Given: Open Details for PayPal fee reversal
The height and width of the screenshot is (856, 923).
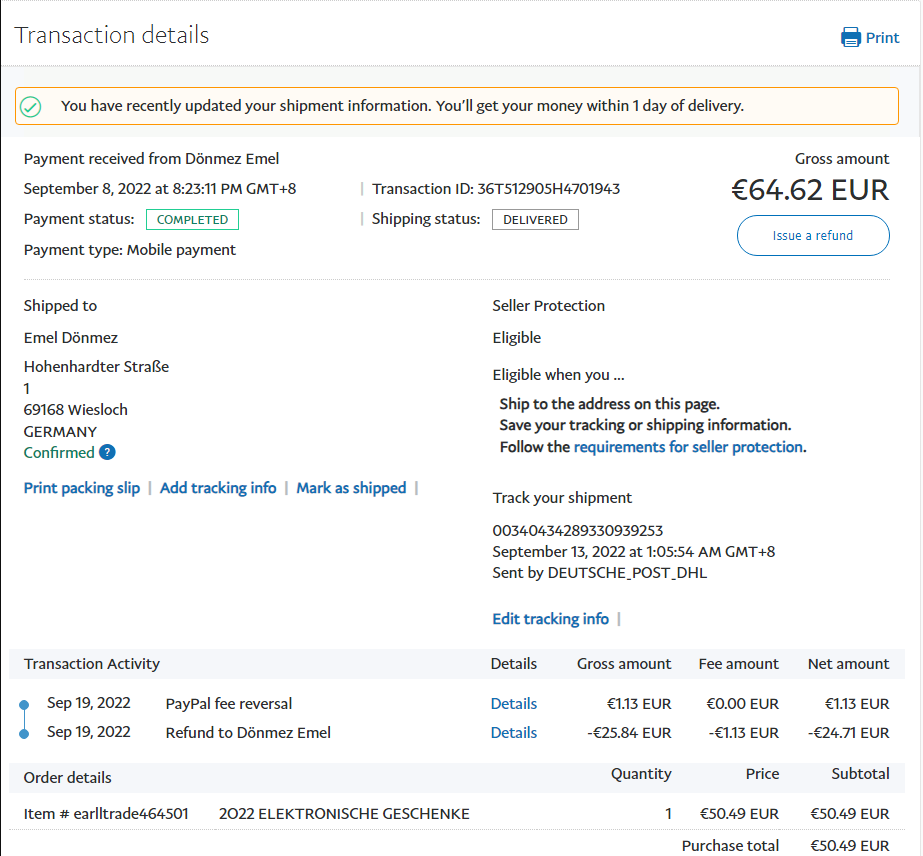Looking at the screenshot, I should (x=514, y=704).
